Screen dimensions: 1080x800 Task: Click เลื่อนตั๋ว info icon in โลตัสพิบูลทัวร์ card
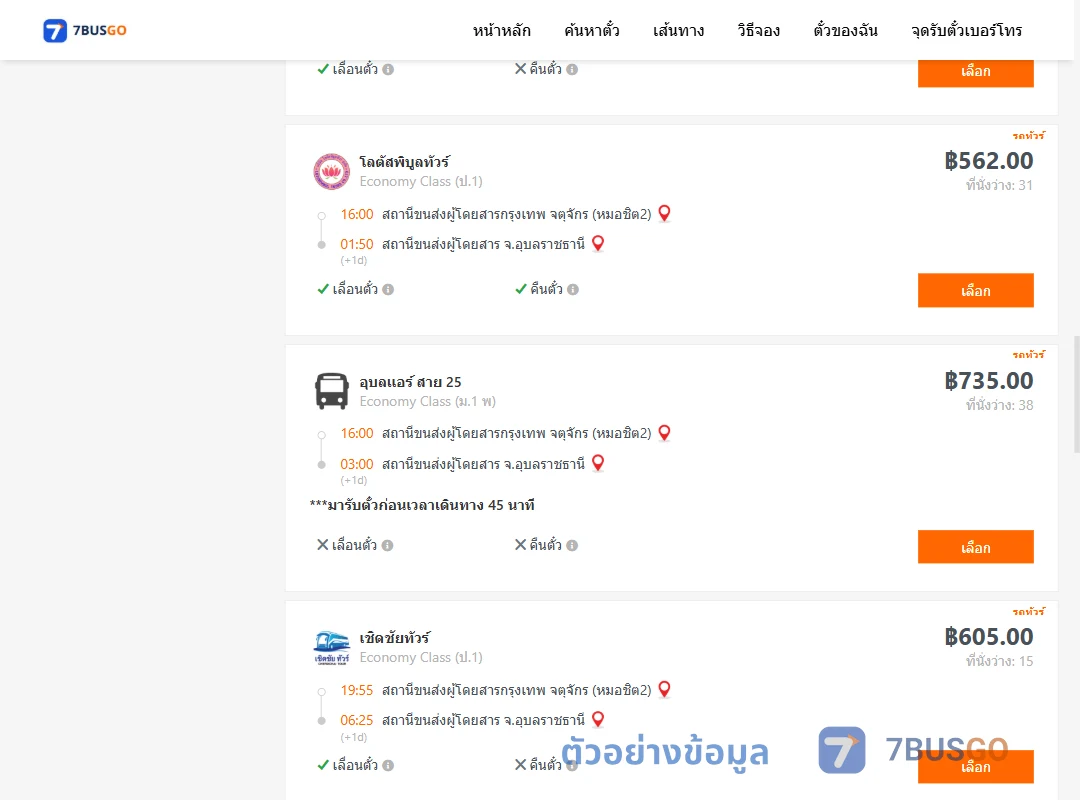tap(388, 289)
